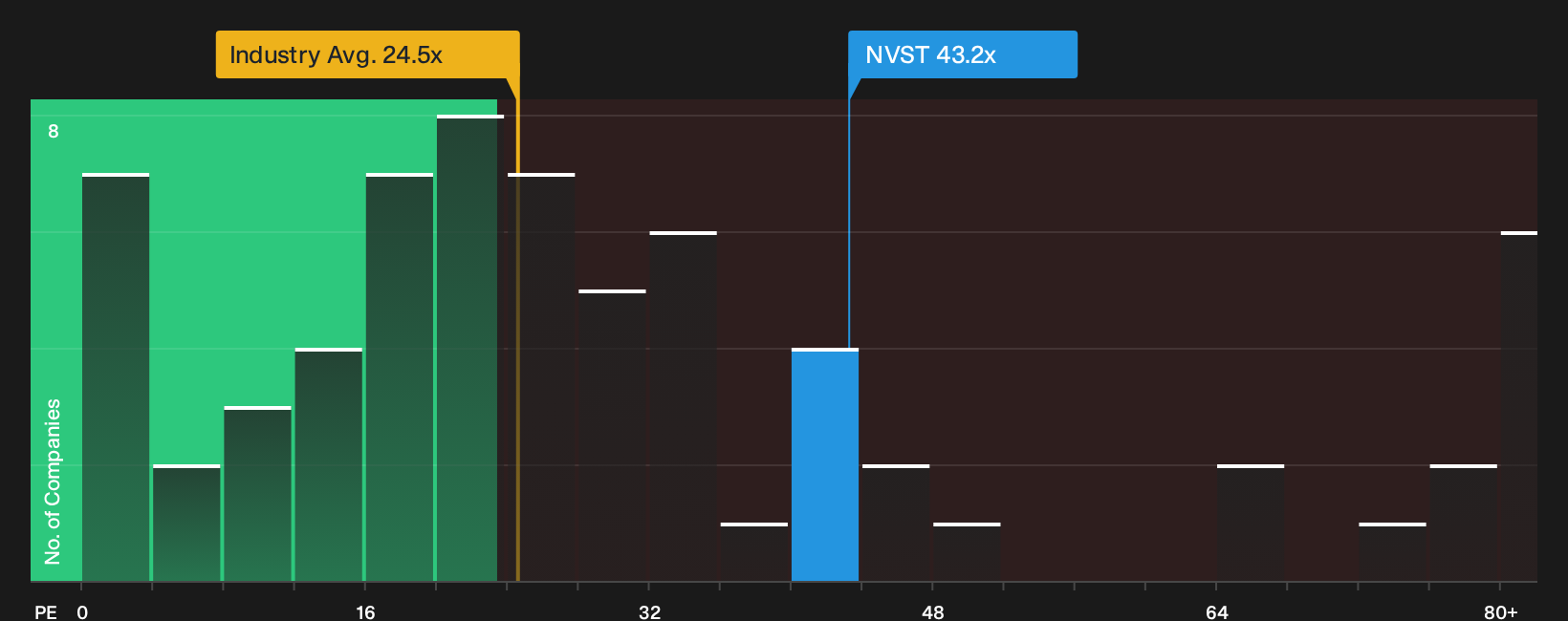Click the x-axis label 48
1568x621 pixels.
point(933,611)
